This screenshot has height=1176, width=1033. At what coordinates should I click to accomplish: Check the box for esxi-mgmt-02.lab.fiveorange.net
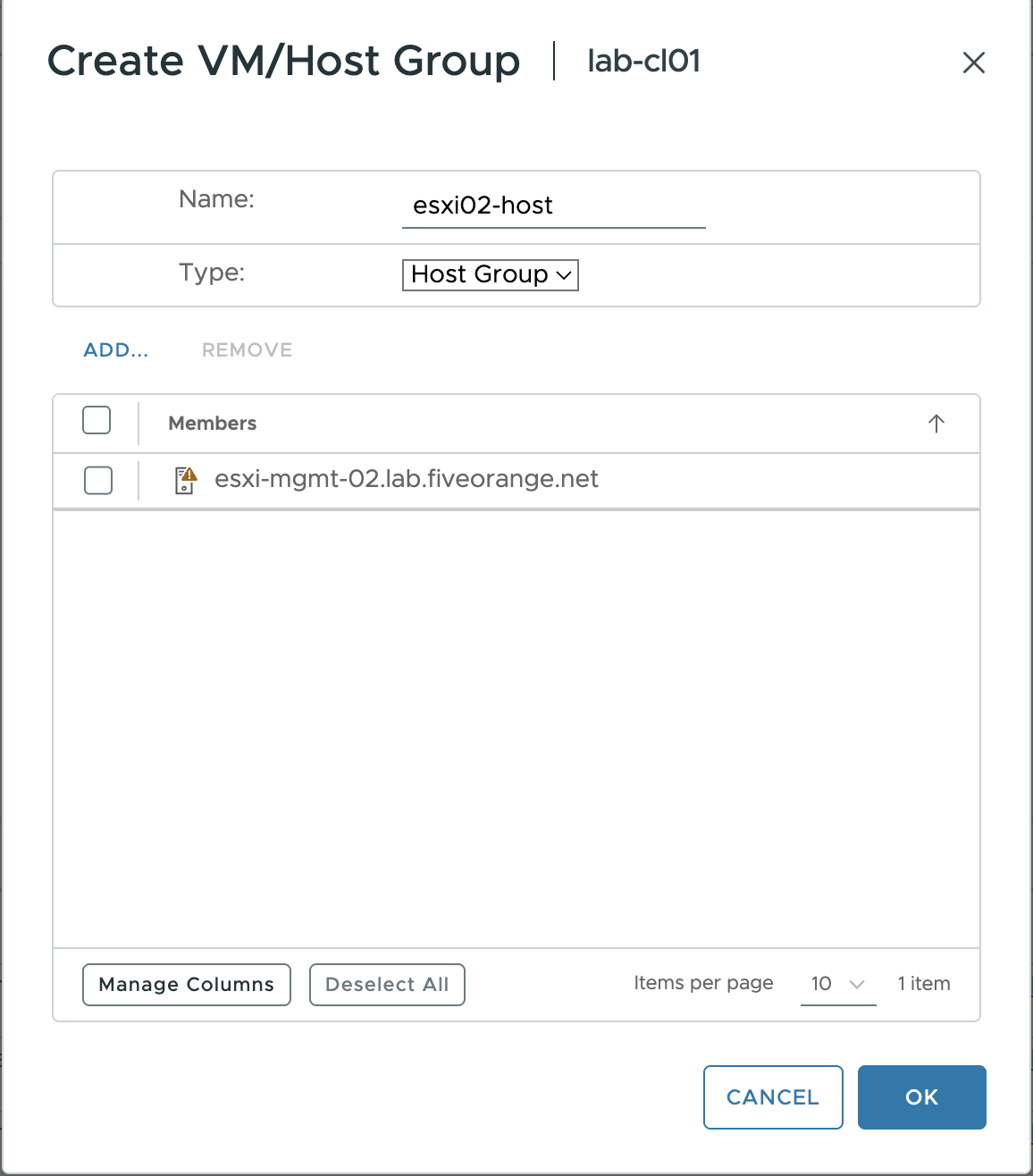coord(98,480)
